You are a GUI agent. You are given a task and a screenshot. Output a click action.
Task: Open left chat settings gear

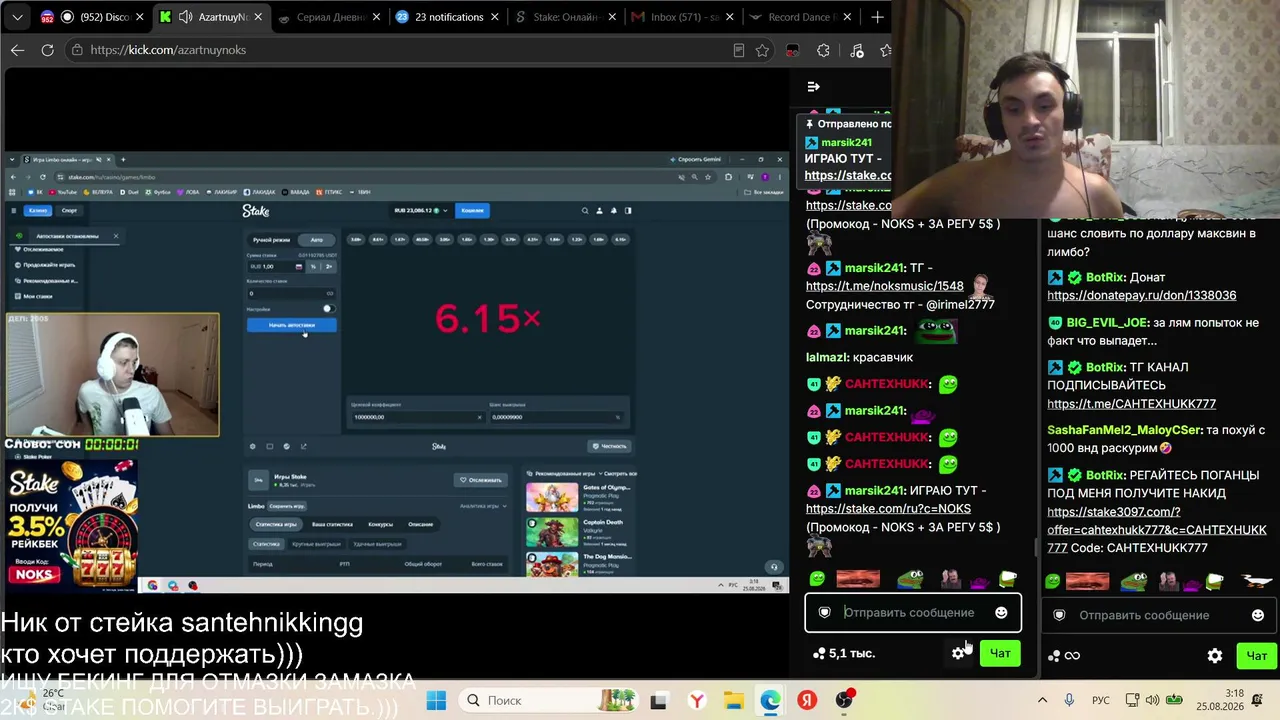click(x=959, y=653)
